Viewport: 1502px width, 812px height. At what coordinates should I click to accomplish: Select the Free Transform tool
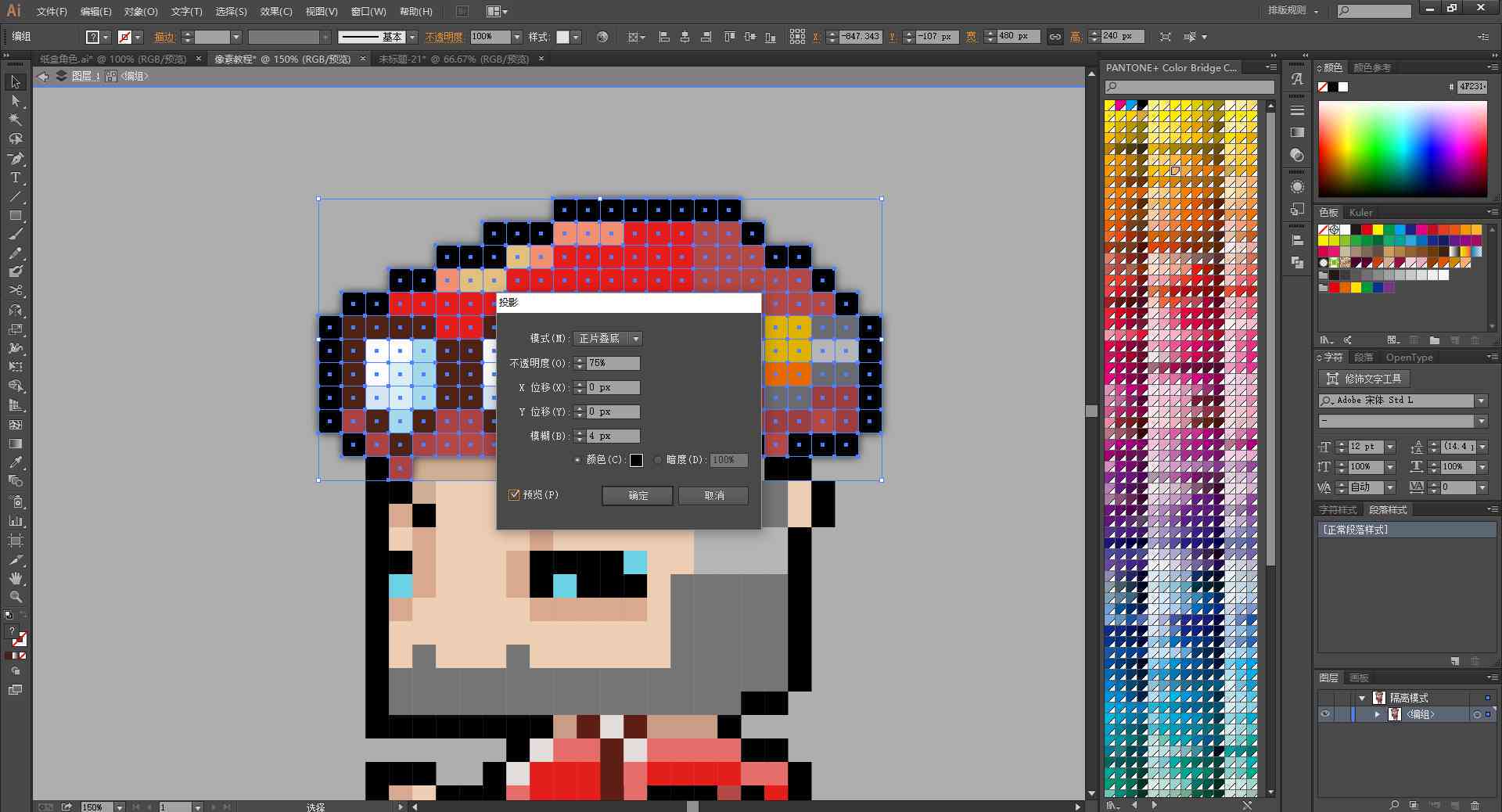[16, 367]
